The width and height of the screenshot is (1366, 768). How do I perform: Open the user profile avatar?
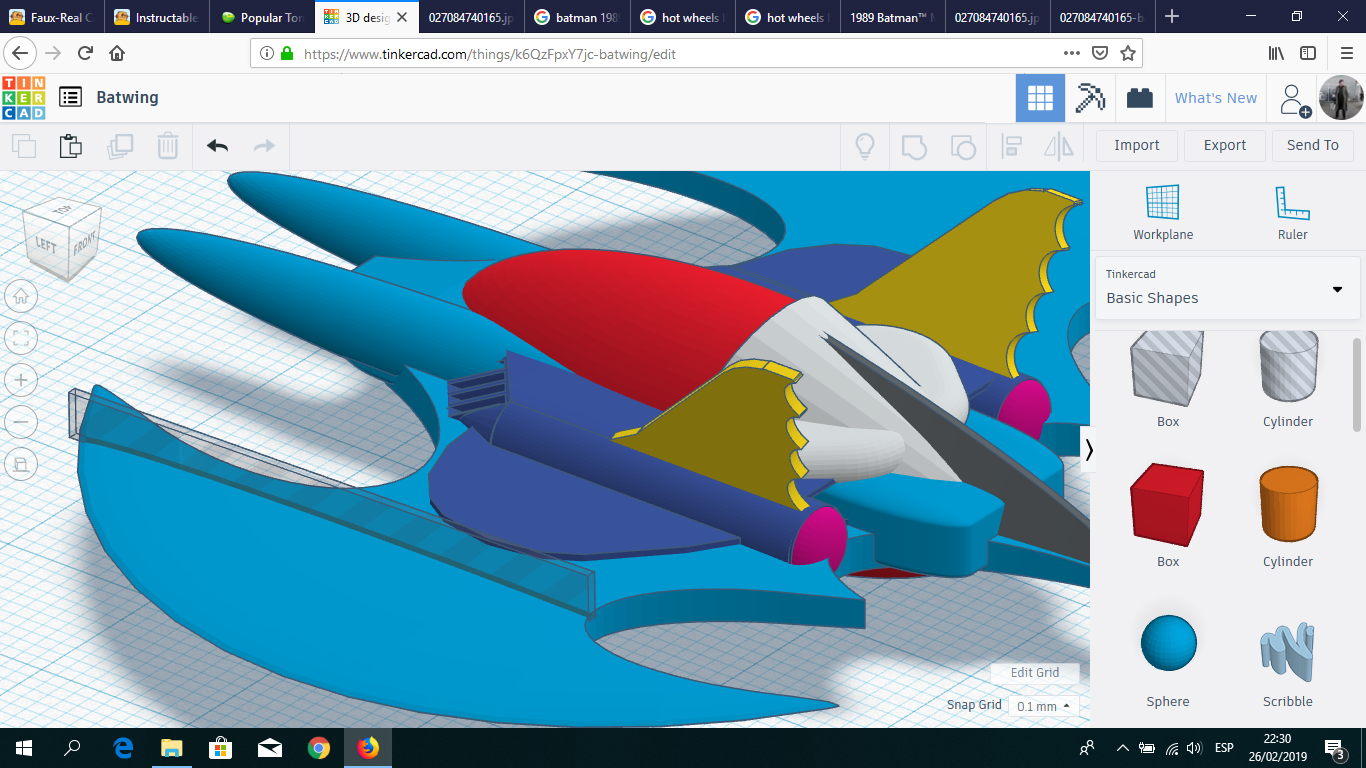pyautogui.click(x=1341, y=98)
